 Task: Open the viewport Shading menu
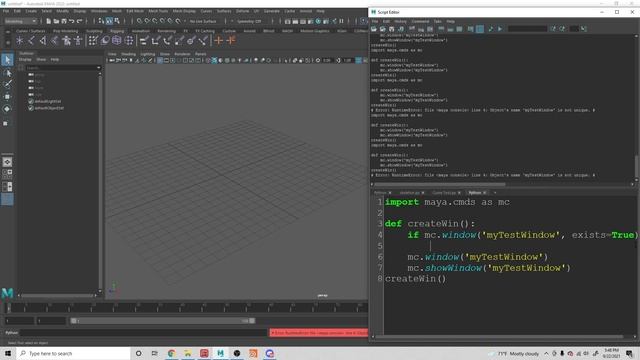[x=128, y=54]
